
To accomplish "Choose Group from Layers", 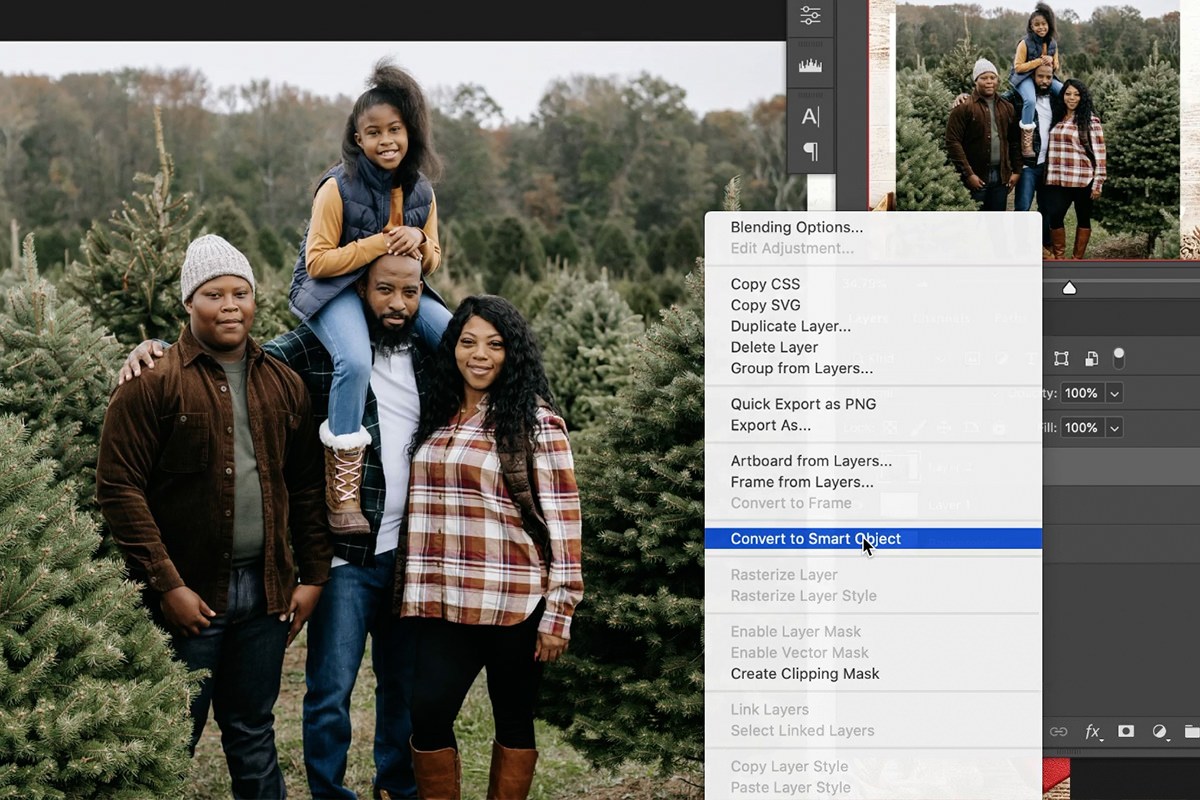I will click(x=801, y=368).
